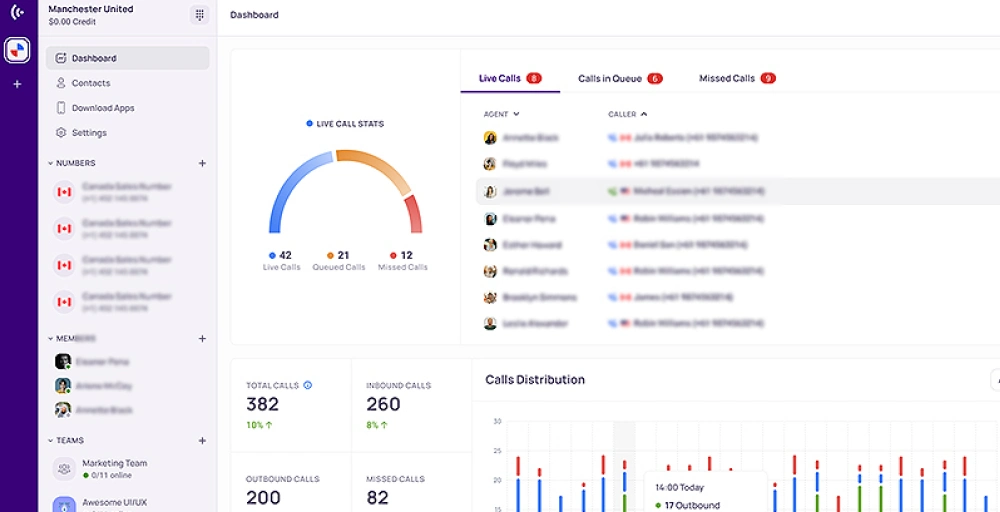The image size is (1000, 512).
Task: Collapse the Numbers section chevron
Action: point(50,163)
